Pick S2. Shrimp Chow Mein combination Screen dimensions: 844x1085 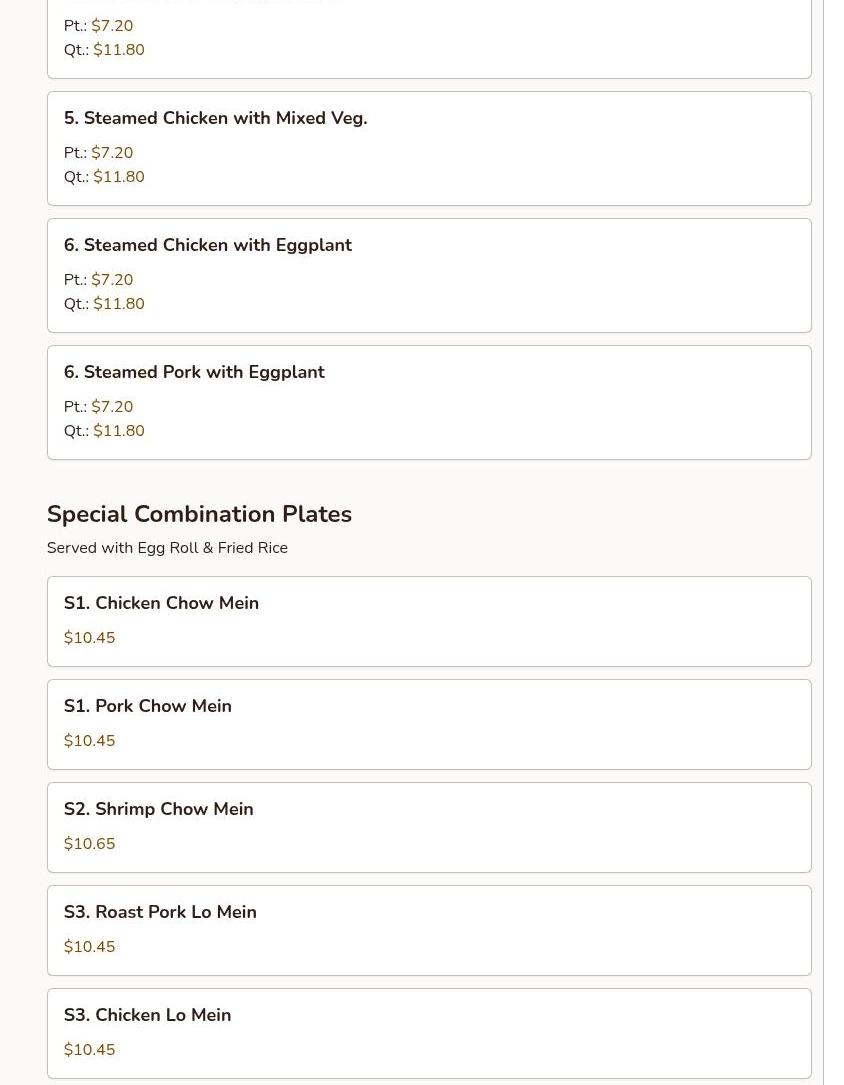pos(158,809)
